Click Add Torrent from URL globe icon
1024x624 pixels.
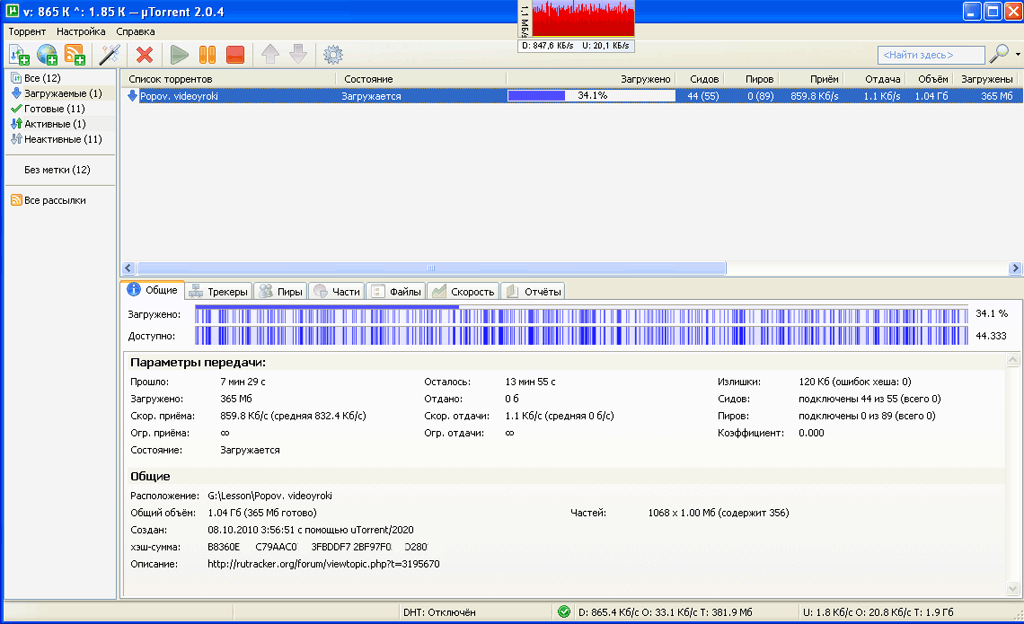[x=47, y=55]
